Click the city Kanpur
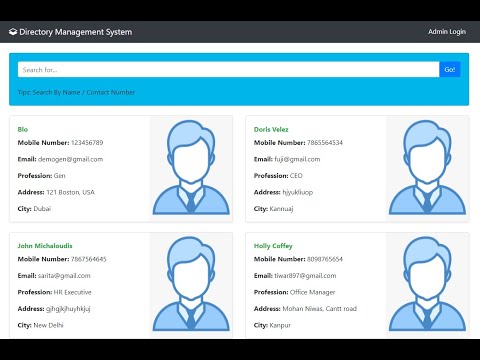 click(x=280, y=325)
